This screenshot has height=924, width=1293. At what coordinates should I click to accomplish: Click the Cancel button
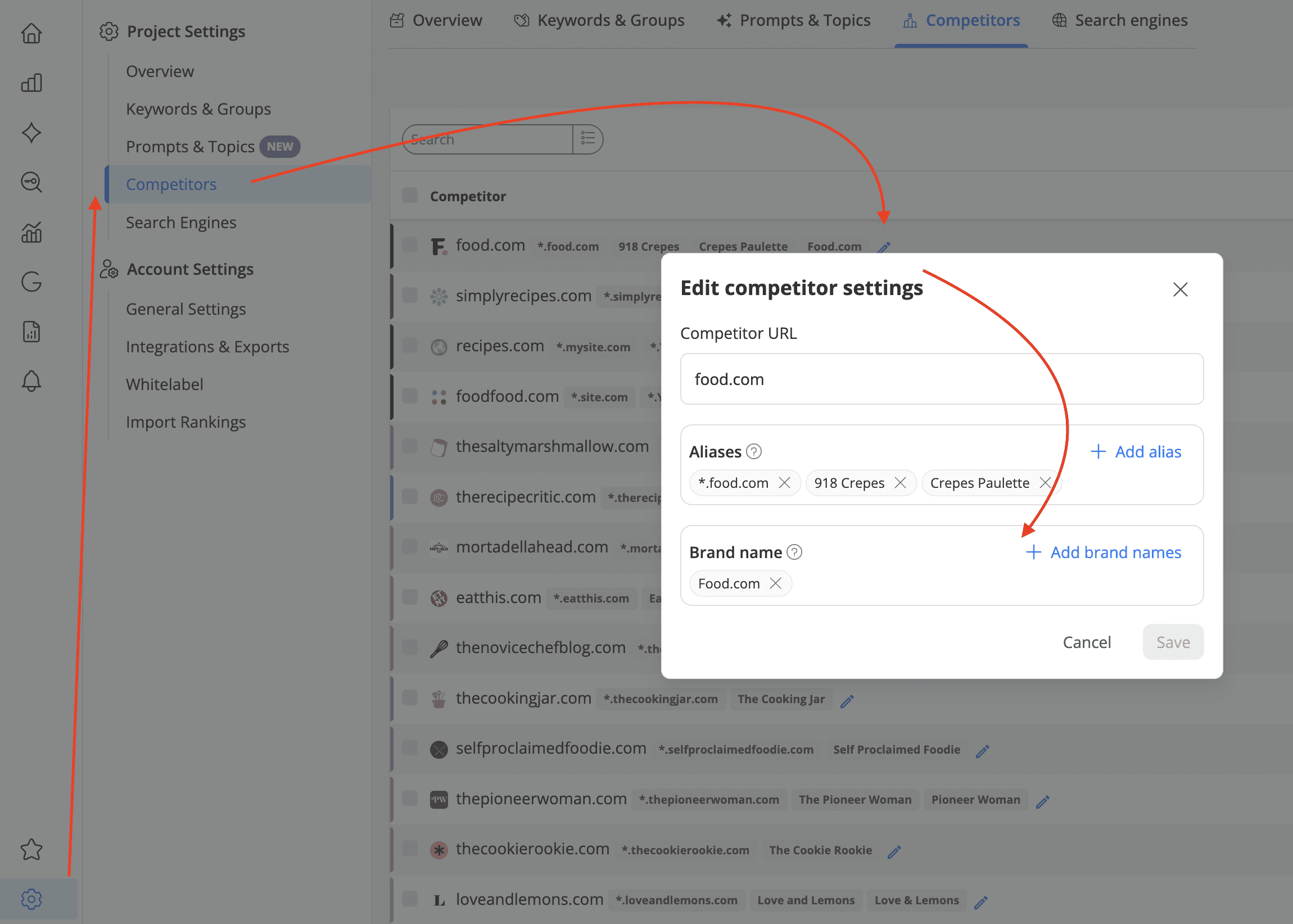(x=1087, y=642)
